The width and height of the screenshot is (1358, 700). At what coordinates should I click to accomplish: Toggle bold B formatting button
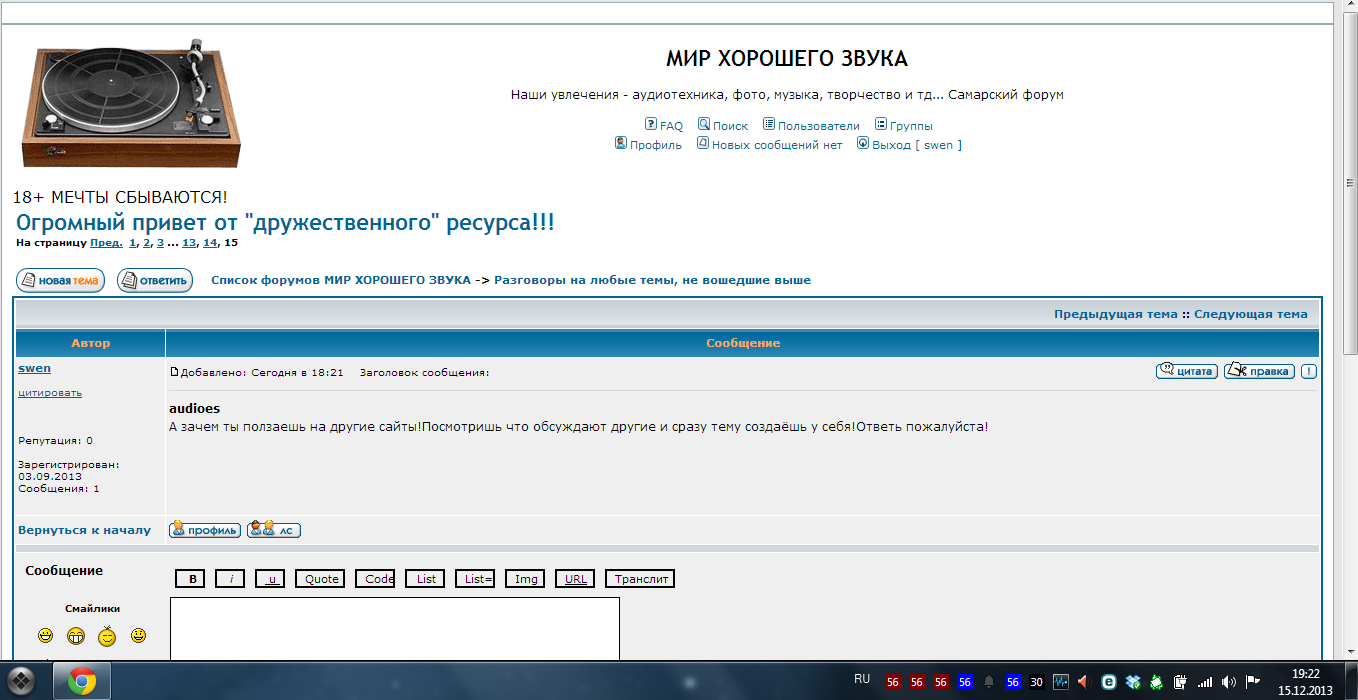tap(190, 579)
